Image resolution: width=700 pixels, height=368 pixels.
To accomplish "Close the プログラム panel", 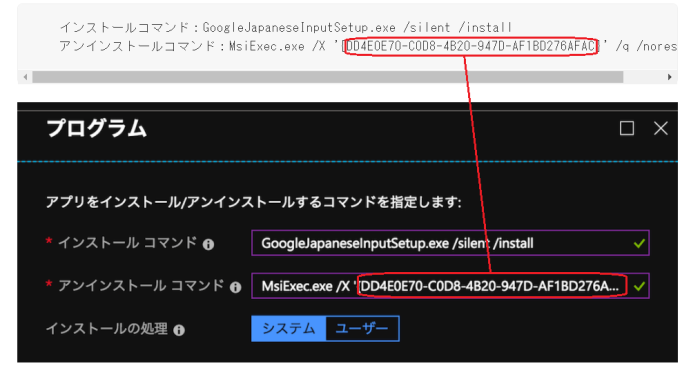I will pos(661,128).
